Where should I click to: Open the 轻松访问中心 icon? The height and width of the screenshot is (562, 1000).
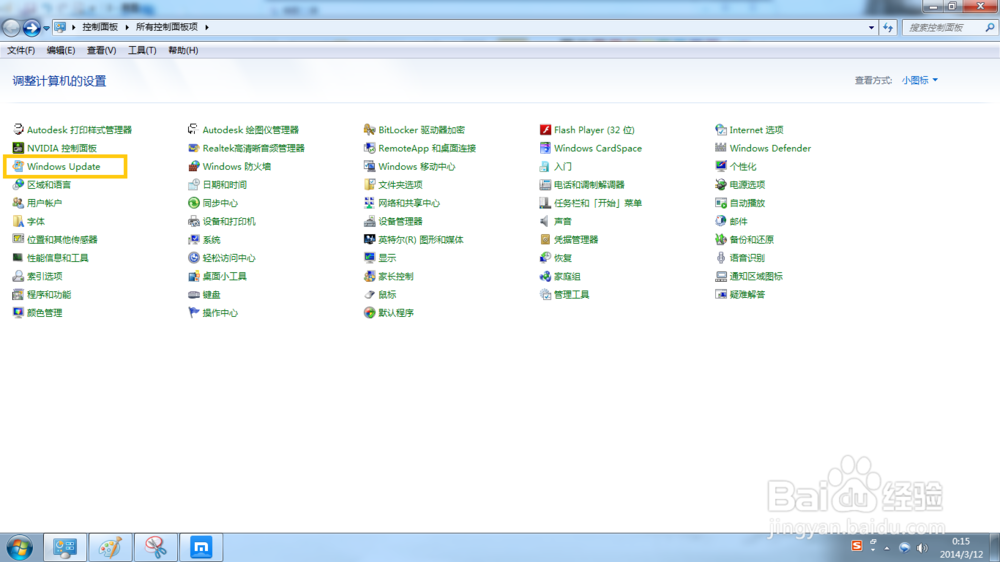tap(194, 258)
